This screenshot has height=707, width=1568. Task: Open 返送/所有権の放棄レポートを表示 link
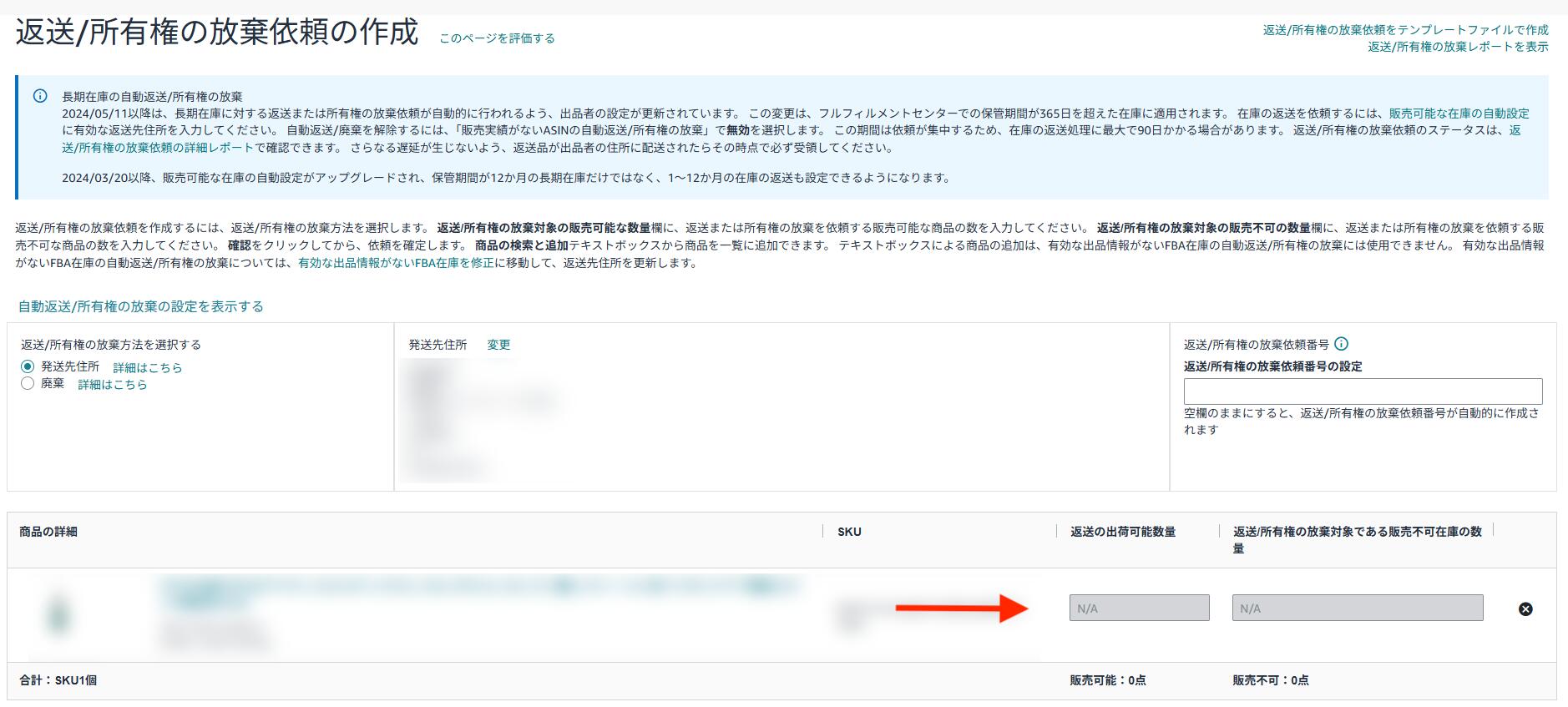click(x=1457, y=47)
